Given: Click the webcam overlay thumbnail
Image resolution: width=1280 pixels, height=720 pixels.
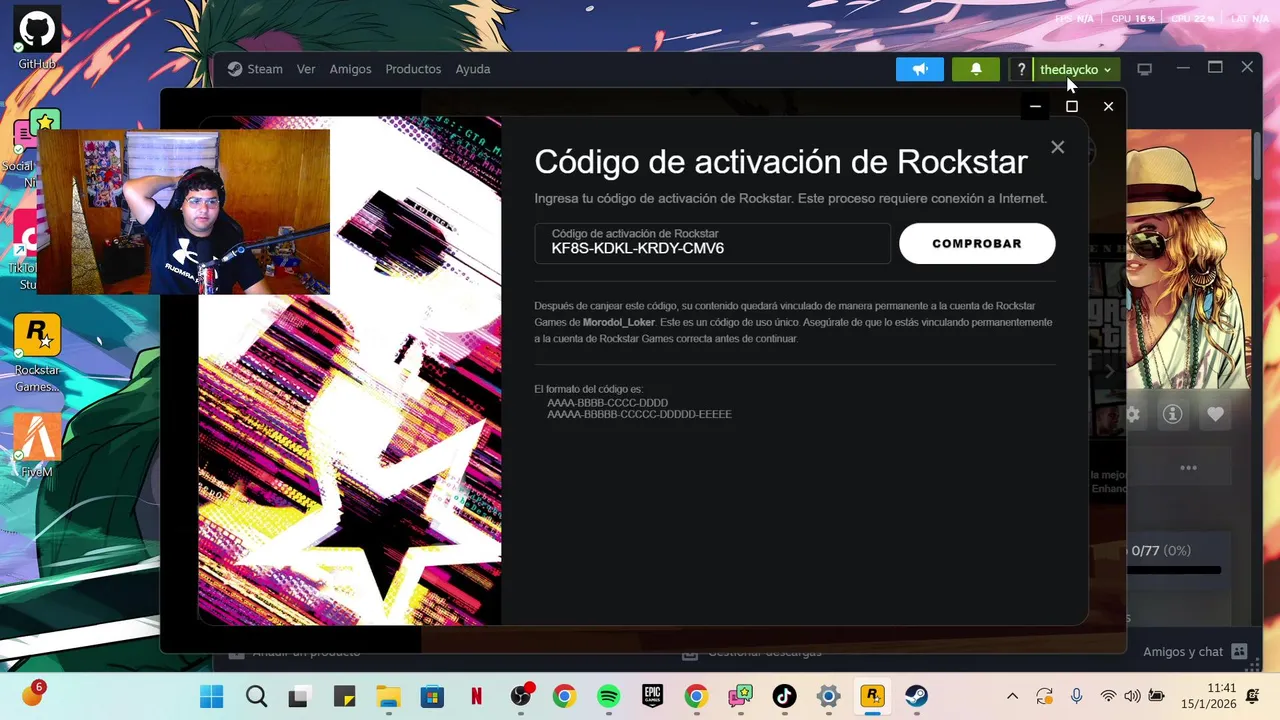Looking at the screenshot, I should coord(184,212).
